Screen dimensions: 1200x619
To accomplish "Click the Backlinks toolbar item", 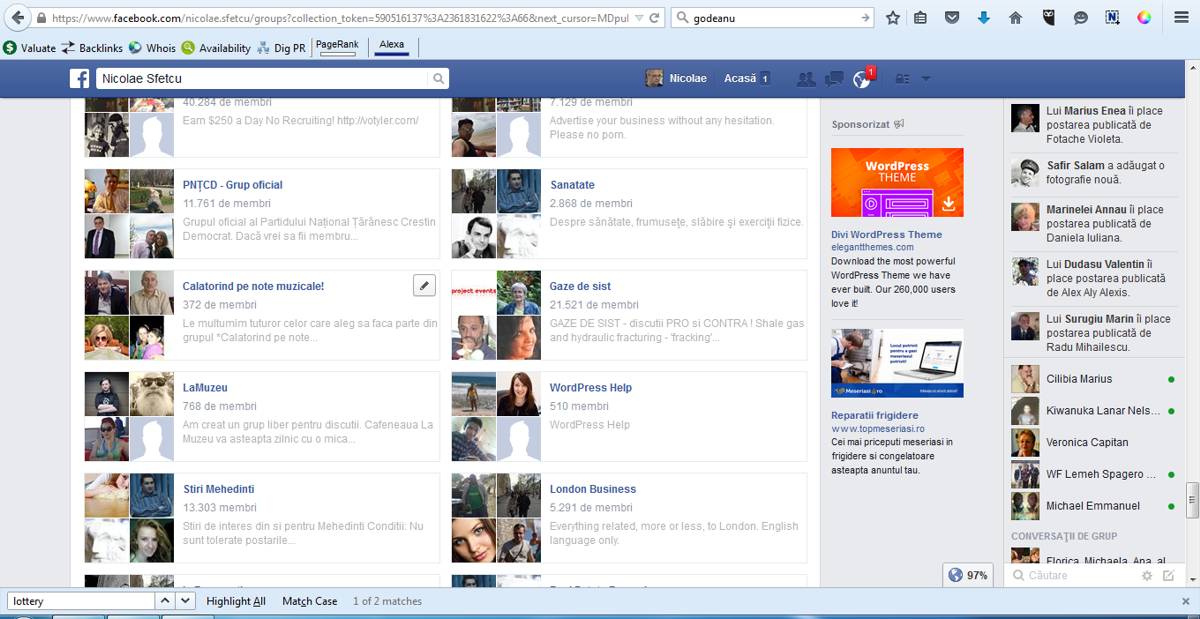I will coord(91,48).
